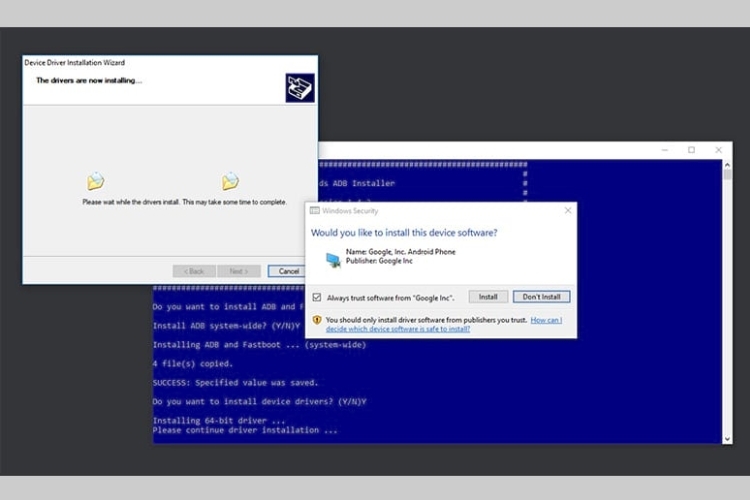Open the 'How can I decide' safe software link

(444, 324)
